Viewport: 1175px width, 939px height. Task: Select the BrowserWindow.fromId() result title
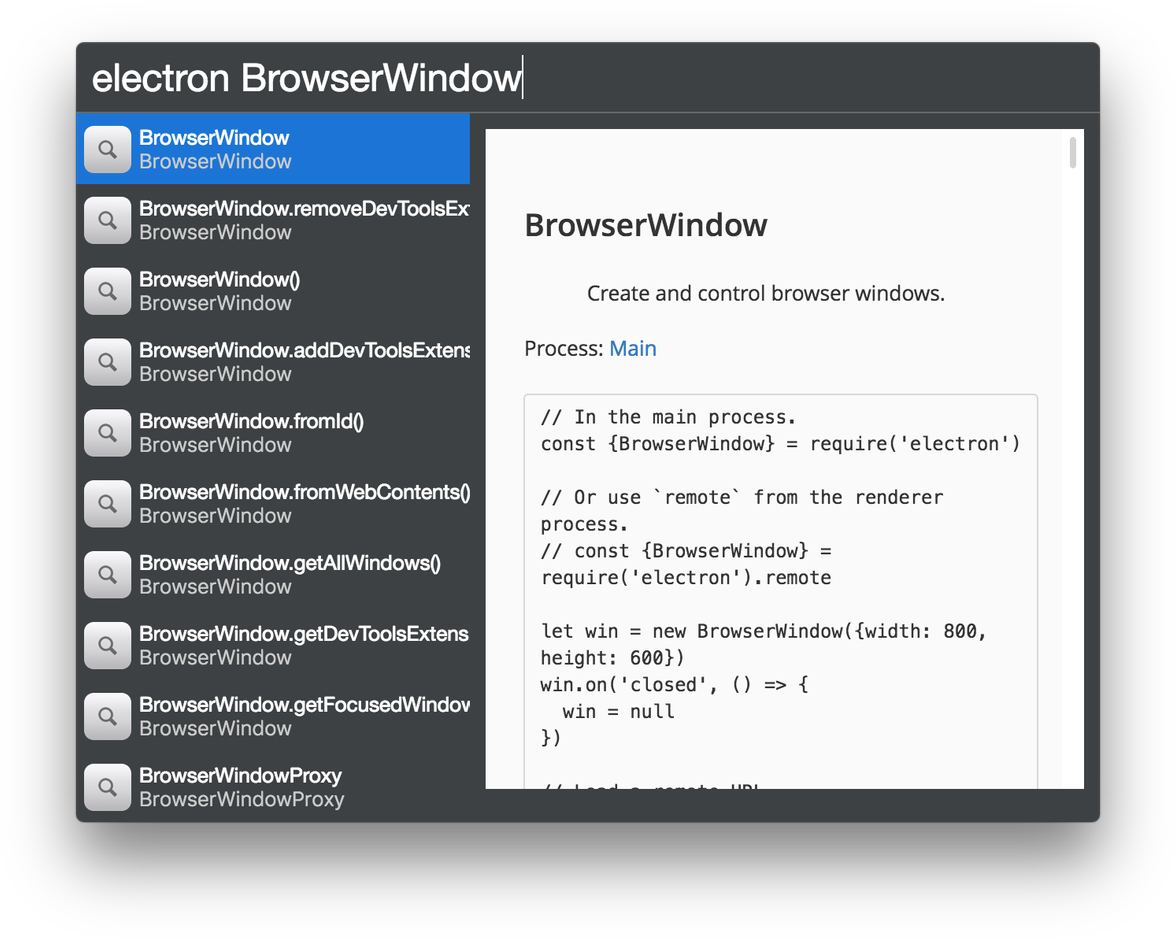[x=251, y=422]
